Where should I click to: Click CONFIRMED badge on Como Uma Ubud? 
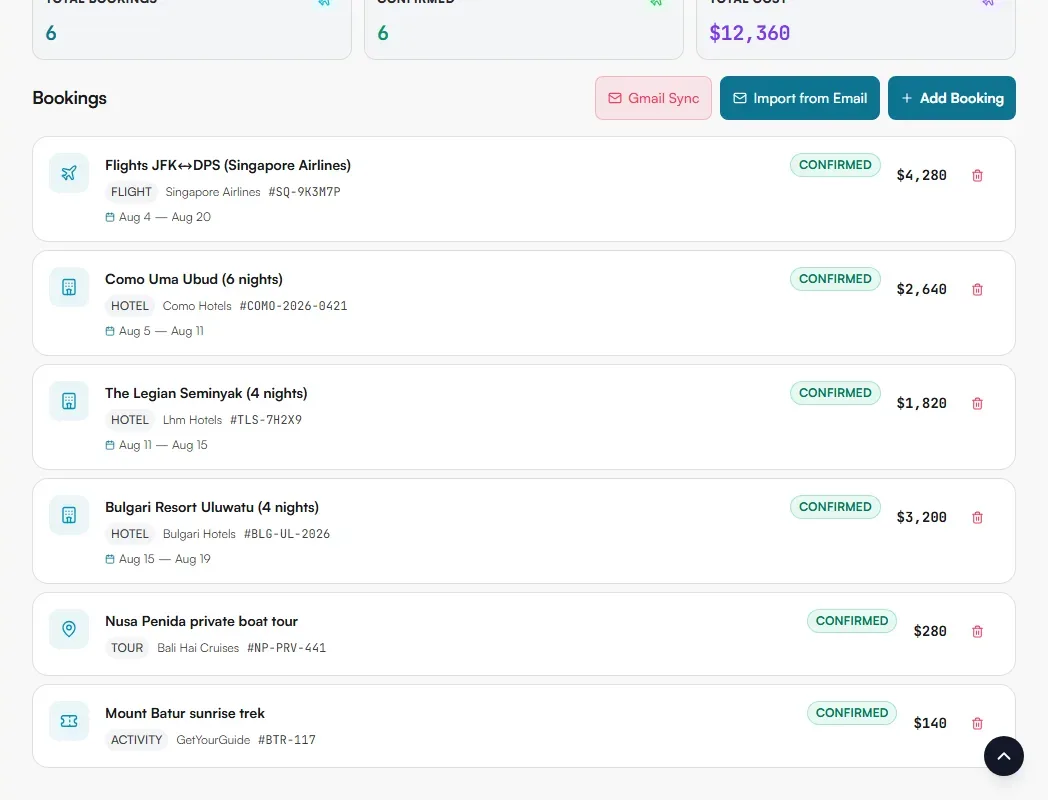tap(835, 279)
